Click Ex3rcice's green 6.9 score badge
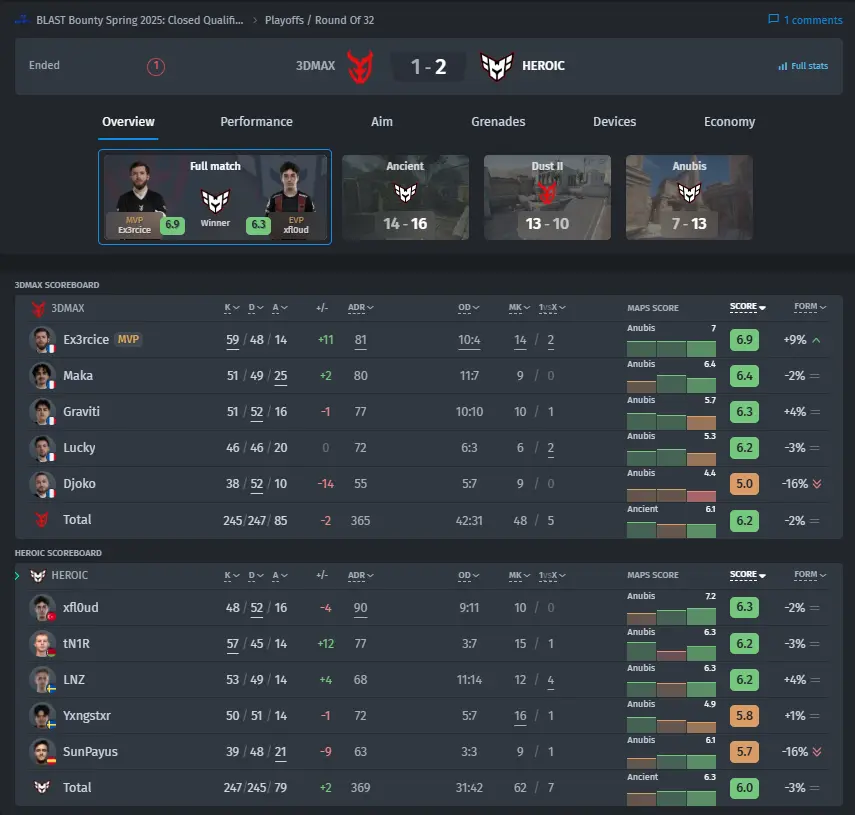 pos(744,340)
